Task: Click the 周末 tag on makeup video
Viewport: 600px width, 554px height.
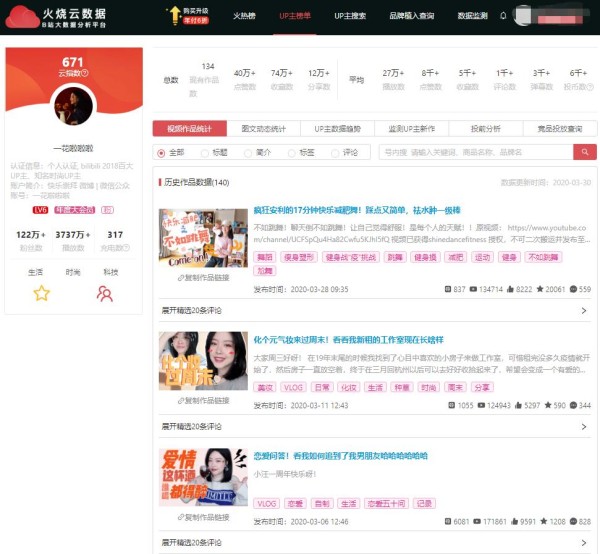Action: pyautogui.click(x=455, y=387)
